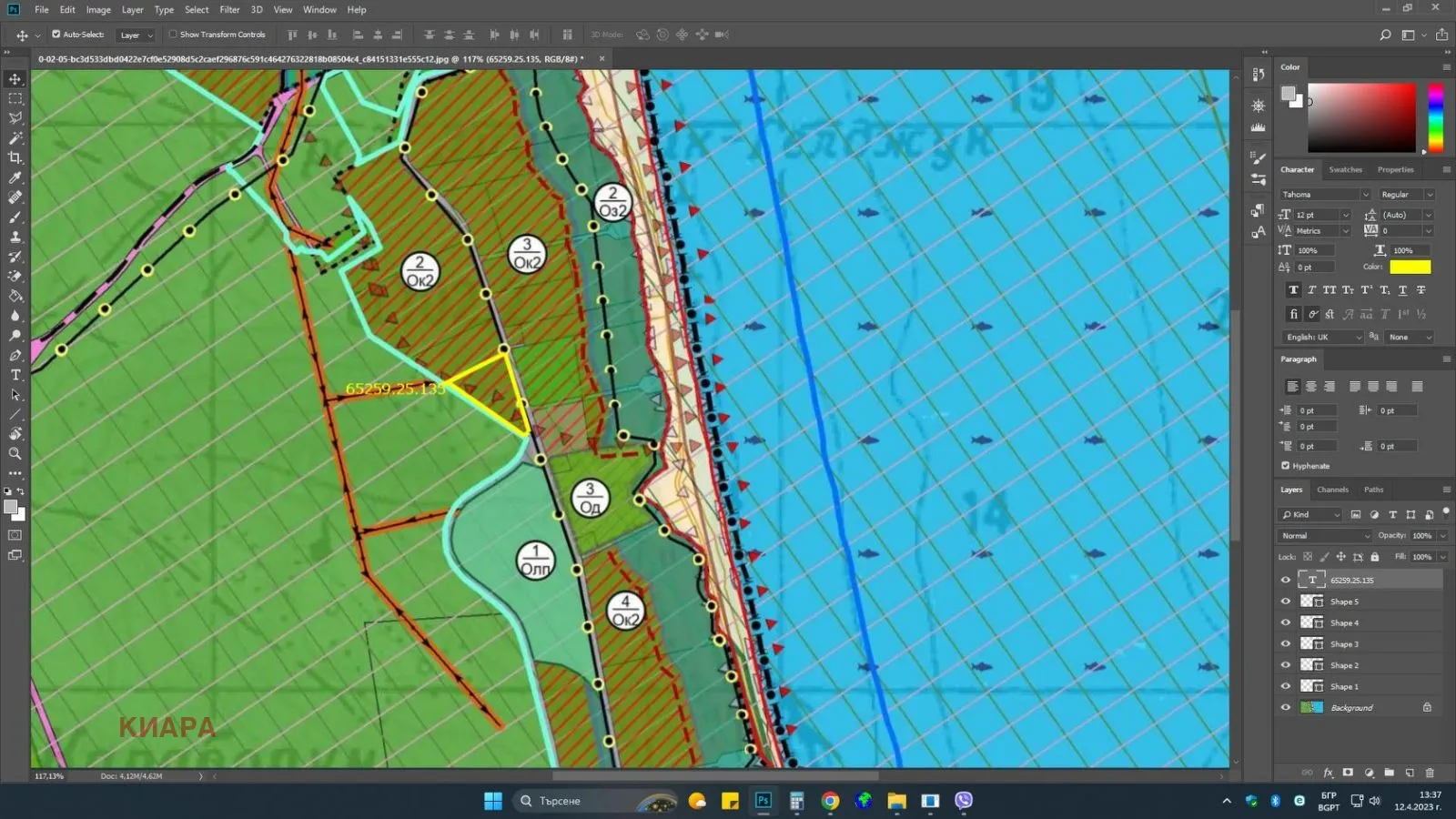Switch to the Channels tab
Image resolution: width=1456 pixels, height=819 pixels.
click(x=1332, y=490)
